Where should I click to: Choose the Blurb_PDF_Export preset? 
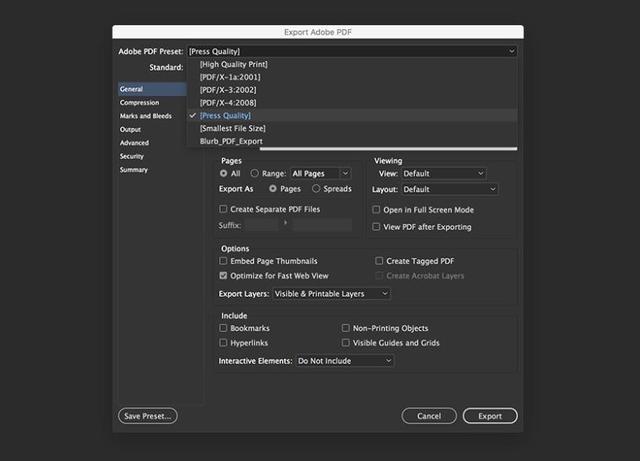[x=352, y=141]
